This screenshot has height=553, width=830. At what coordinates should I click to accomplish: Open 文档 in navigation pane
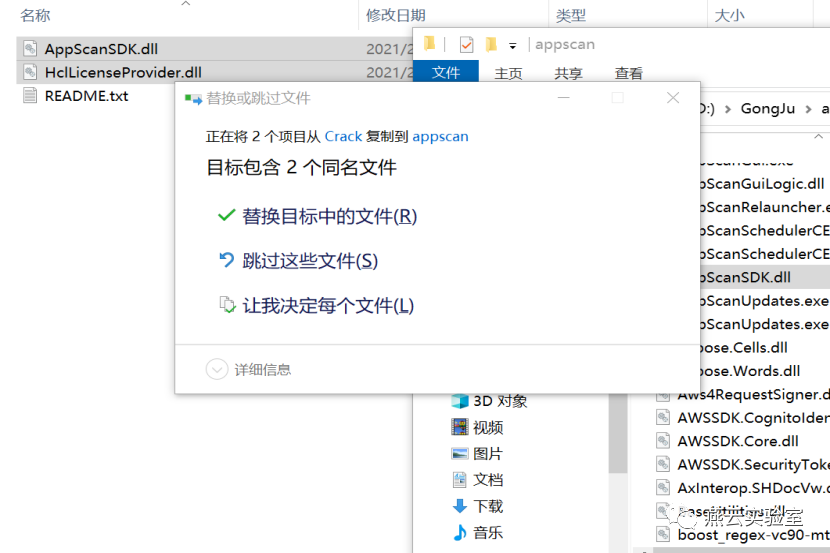pyautogui.click(x=488, y=479)
